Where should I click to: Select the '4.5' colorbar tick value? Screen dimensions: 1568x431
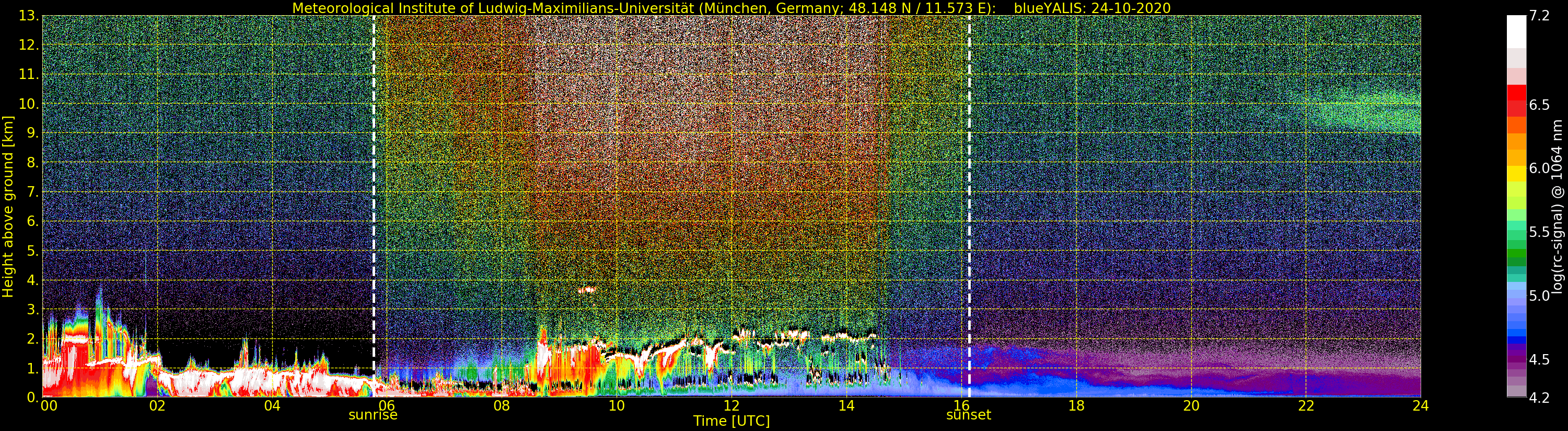(x=1539, y=360)
